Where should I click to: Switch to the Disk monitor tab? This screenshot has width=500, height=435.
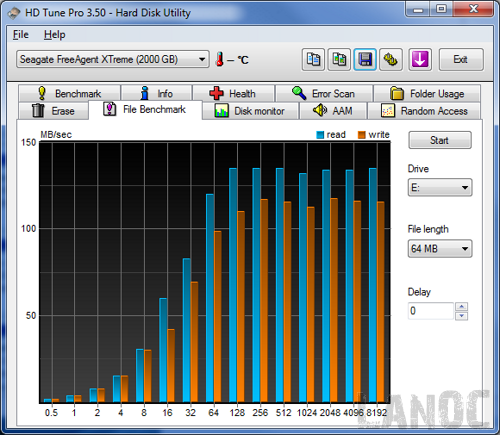click(x=250, y=111)
